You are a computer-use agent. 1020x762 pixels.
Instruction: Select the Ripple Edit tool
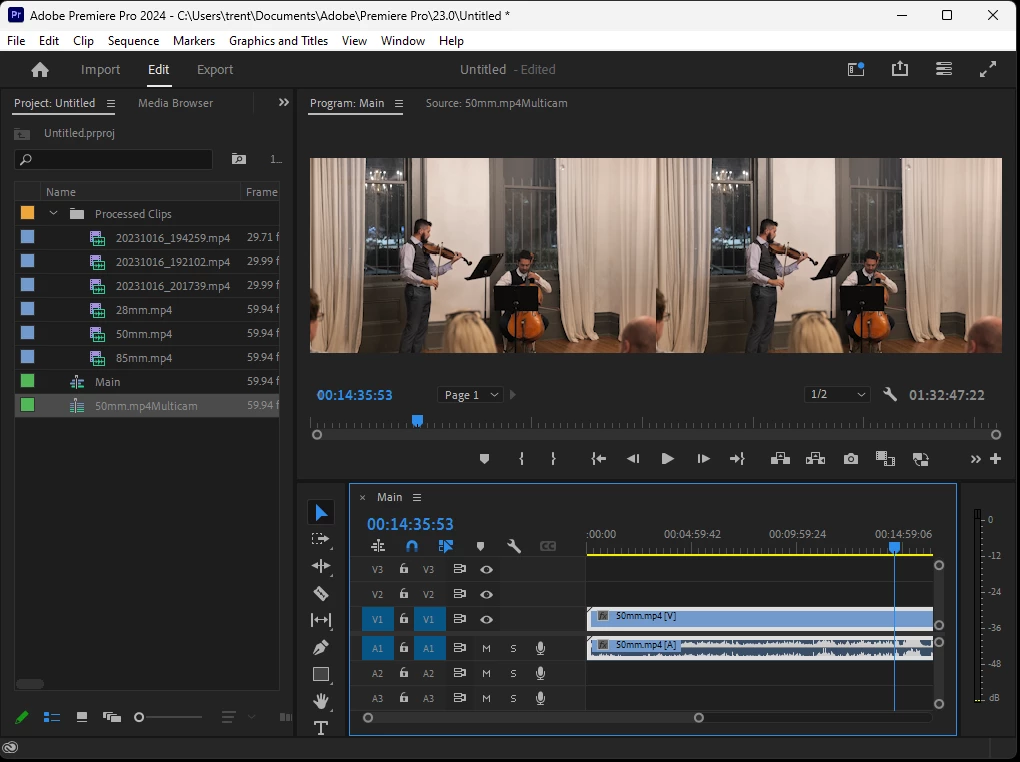click(x=321, y=567)
